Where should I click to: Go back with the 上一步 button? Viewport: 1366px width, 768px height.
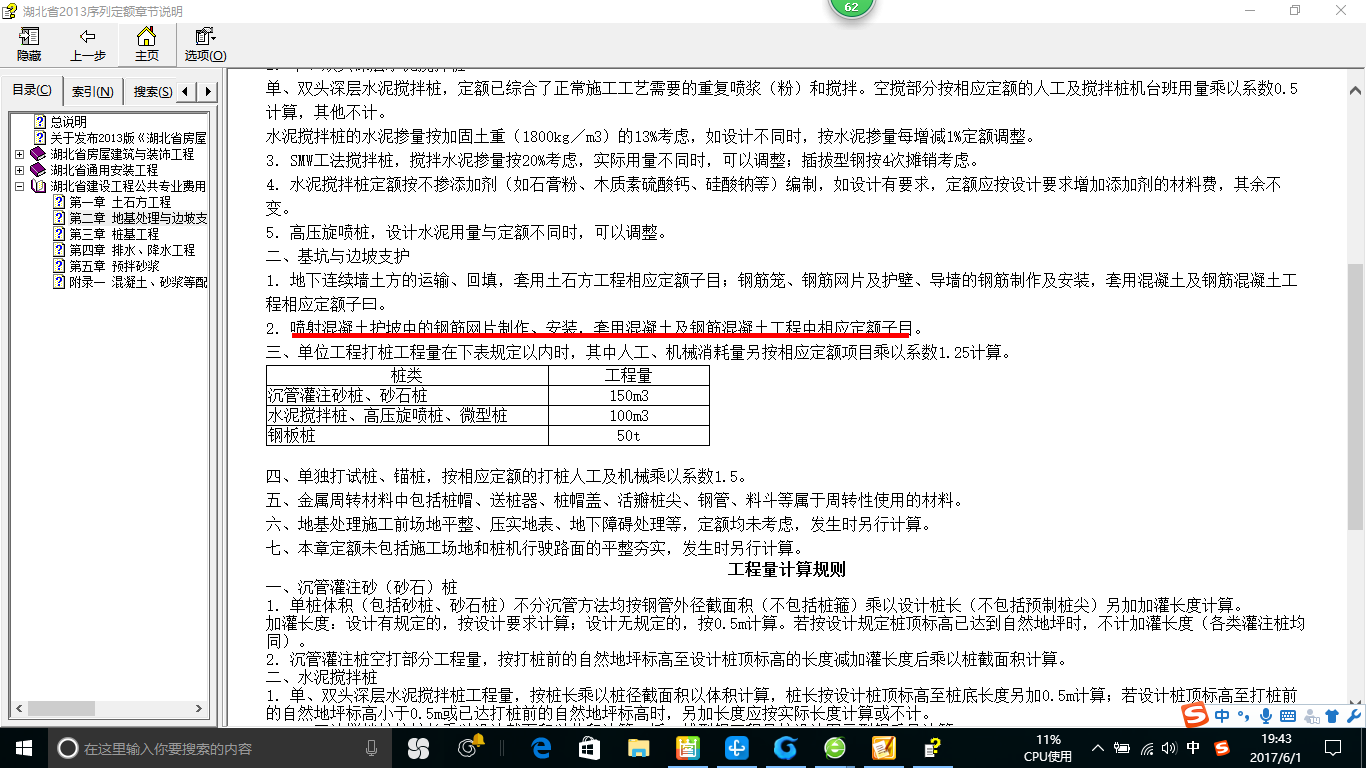point(88,45)
